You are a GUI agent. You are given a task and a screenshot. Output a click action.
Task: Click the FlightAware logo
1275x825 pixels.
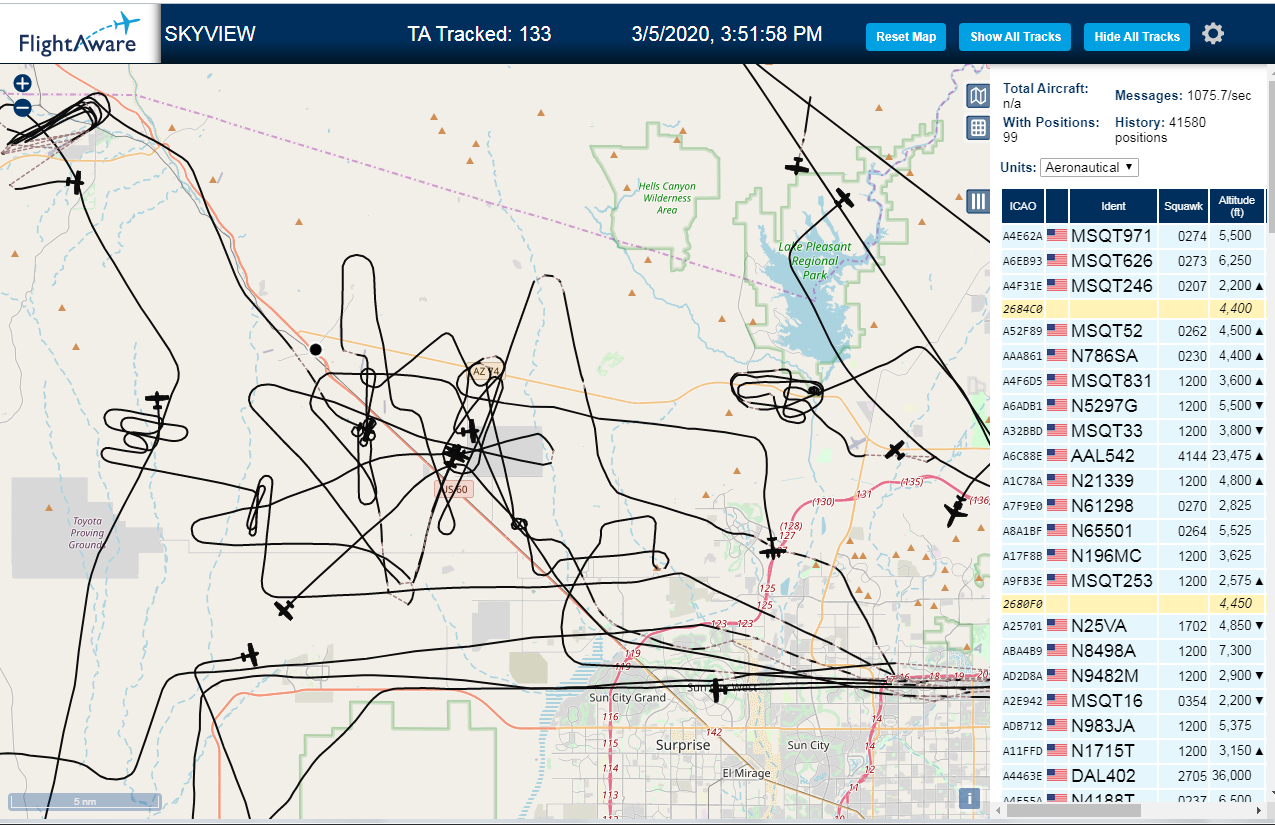[x=80, y=34]
